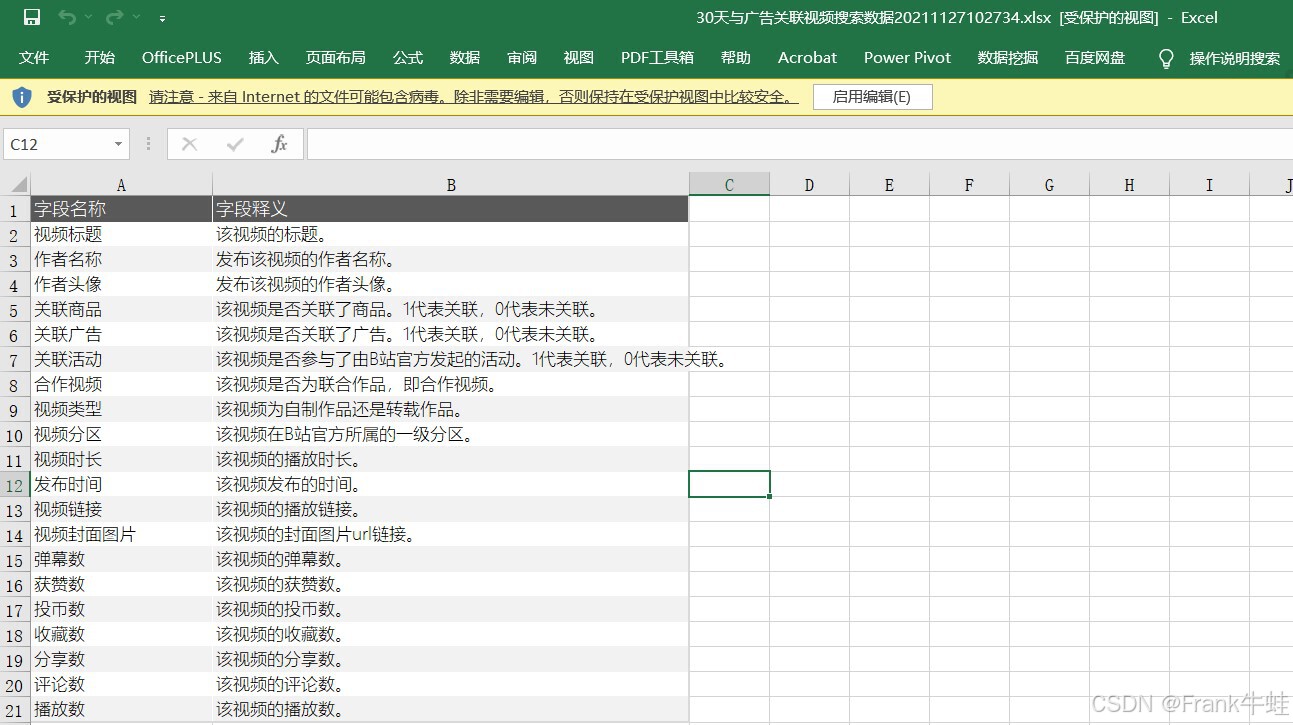Switch to the 数据 ribbon tab
Image resolution: width=1293 pixels, height=725 pixels.
464,58
